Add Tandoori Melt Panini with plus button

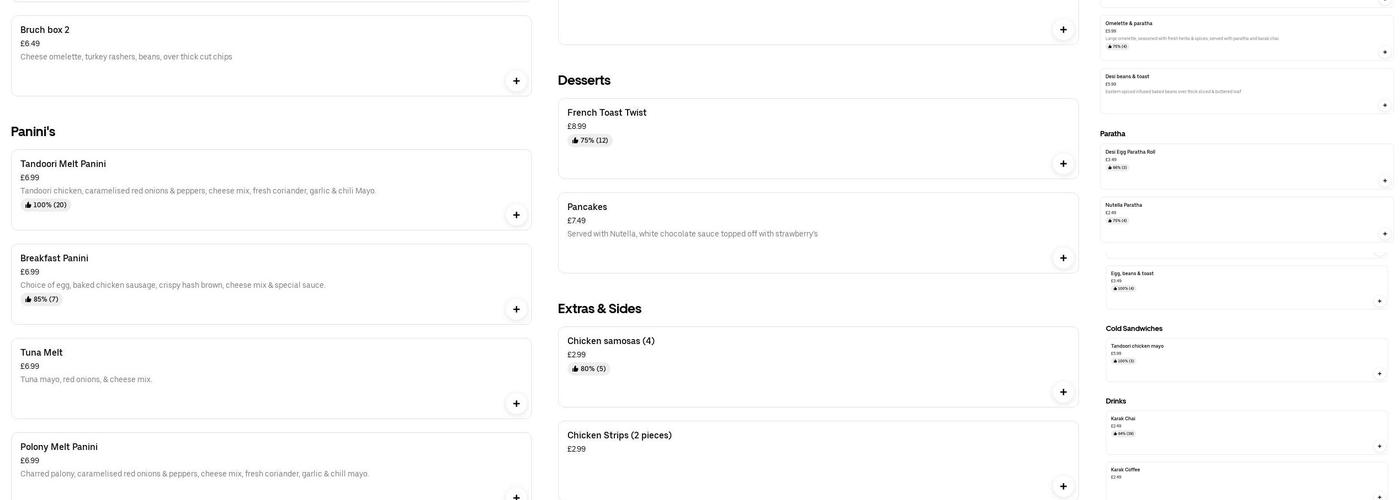click(516, 215)
